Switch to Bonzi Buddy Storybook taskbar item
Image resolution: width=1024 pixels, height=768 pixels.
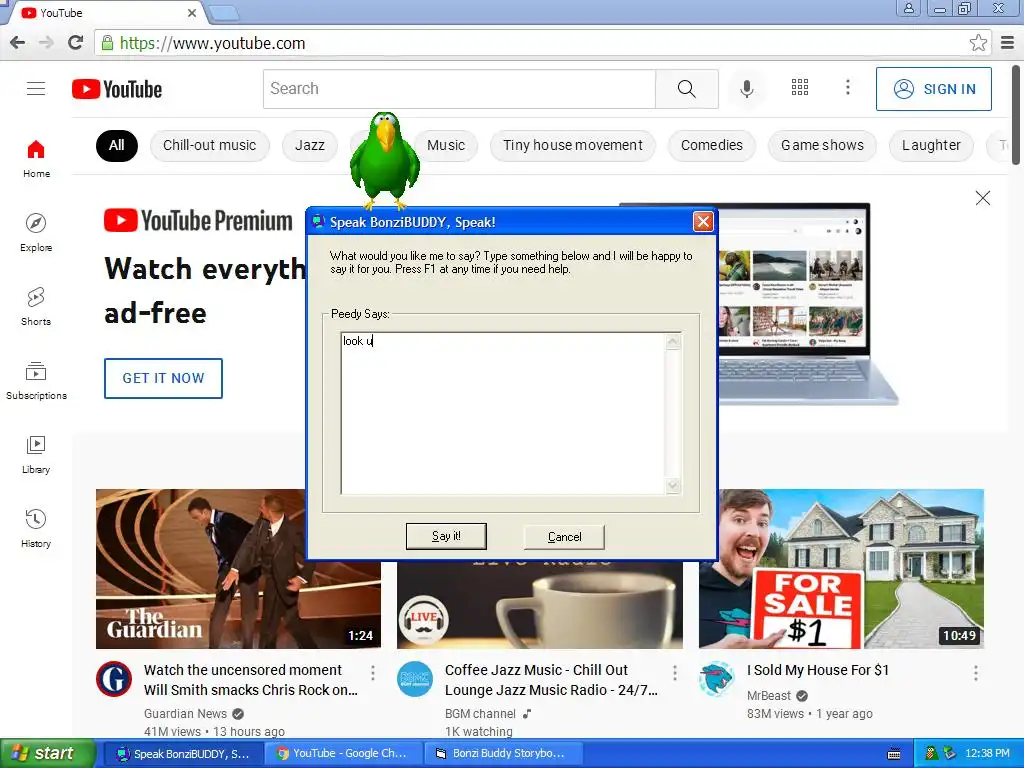coord(504,754)
